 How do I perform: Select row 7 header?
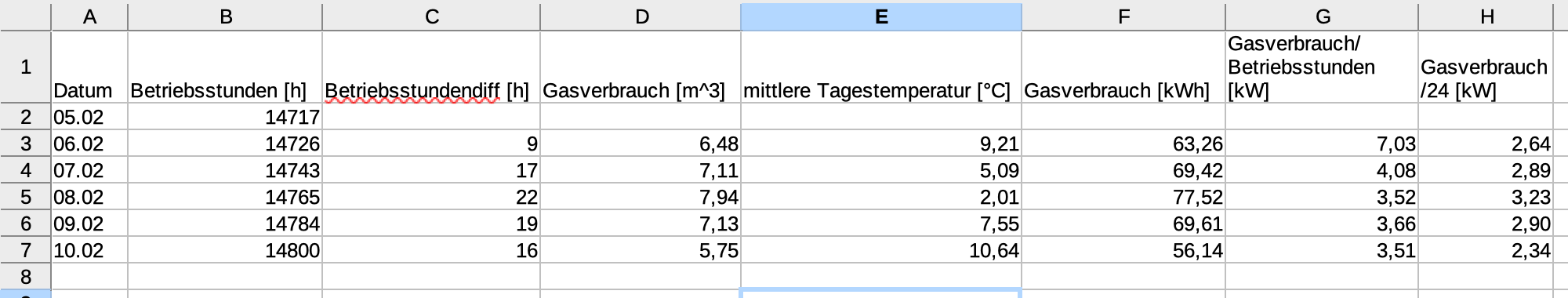[25, 250]
